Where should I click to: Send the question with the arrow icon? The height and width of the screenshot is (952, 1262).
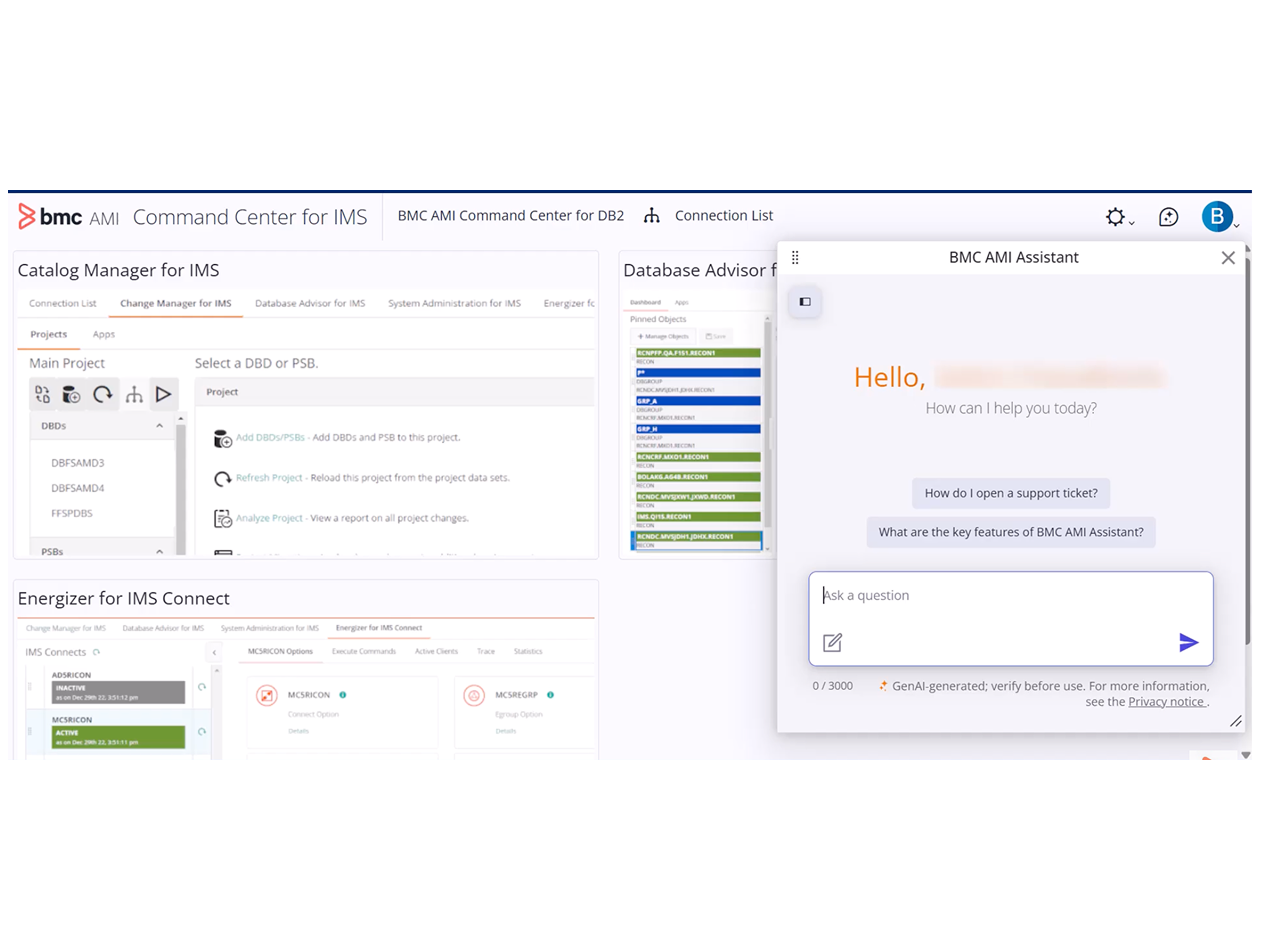(1188, 643)
